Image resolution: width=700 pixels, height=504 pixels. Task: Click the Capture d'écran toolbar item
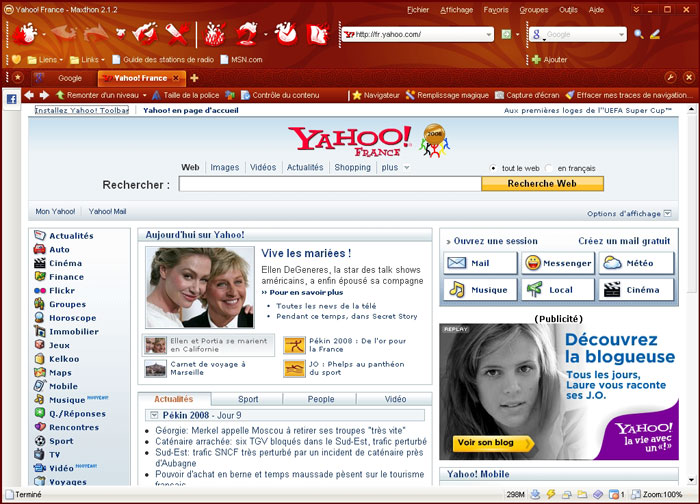point(527,95)
